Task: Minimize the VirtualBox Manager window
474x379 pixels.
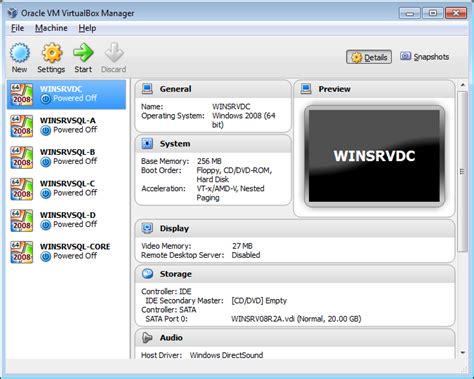Action: pos(409,13)
